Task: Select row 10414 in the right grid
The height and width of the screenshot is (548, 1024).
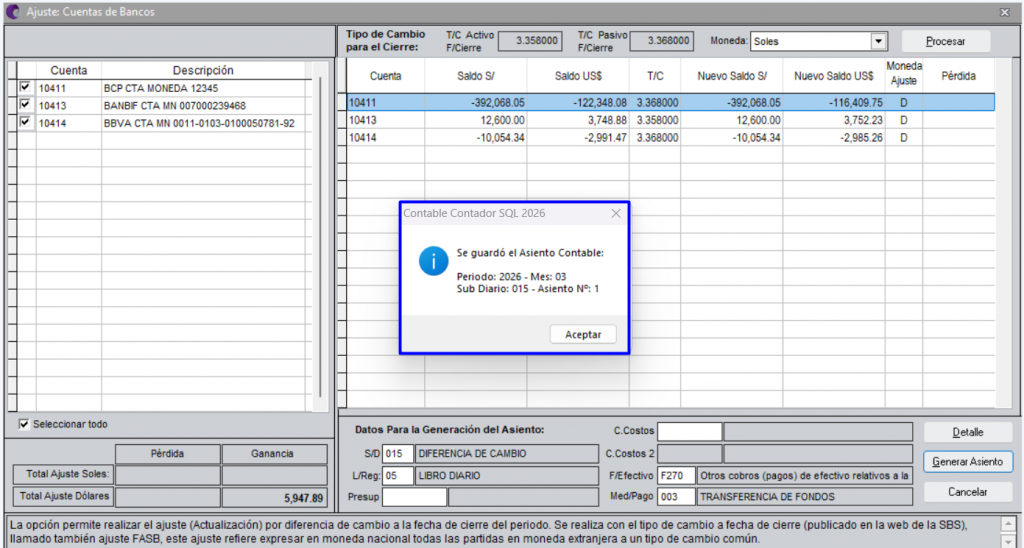Action: point(670,138)
